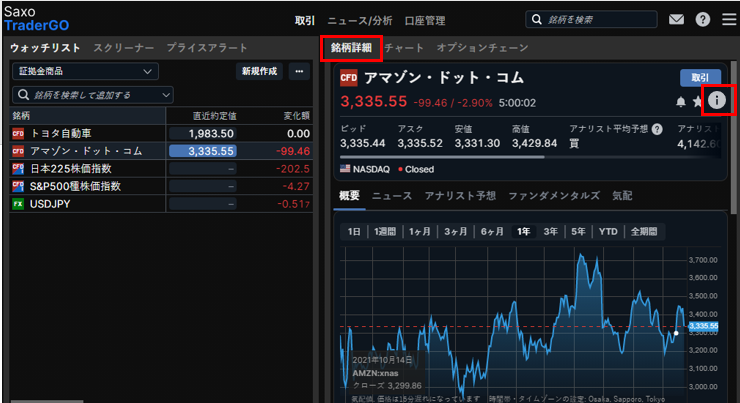The width and height of the screenshot is (740, 403).
Task: Set chart range to 3年
Action: [x=550, y=232]
